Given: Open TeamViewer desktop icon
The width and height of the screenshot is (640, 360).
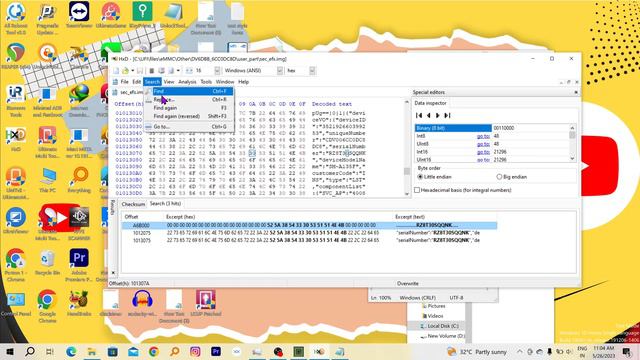Looking at the screenshot, I should pyautogui.click(x=79, y=16).
